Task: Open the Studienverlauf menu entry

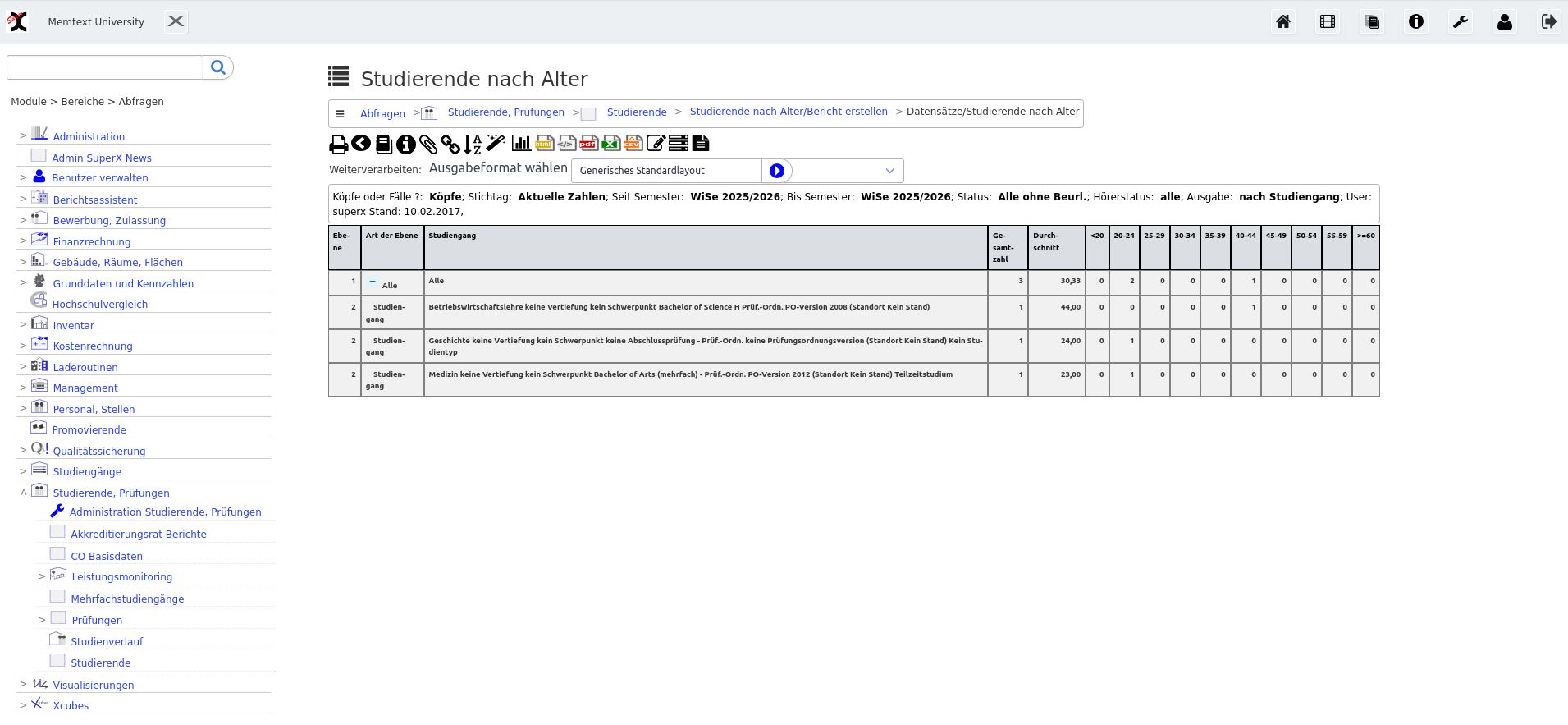Action: point(107,641)
